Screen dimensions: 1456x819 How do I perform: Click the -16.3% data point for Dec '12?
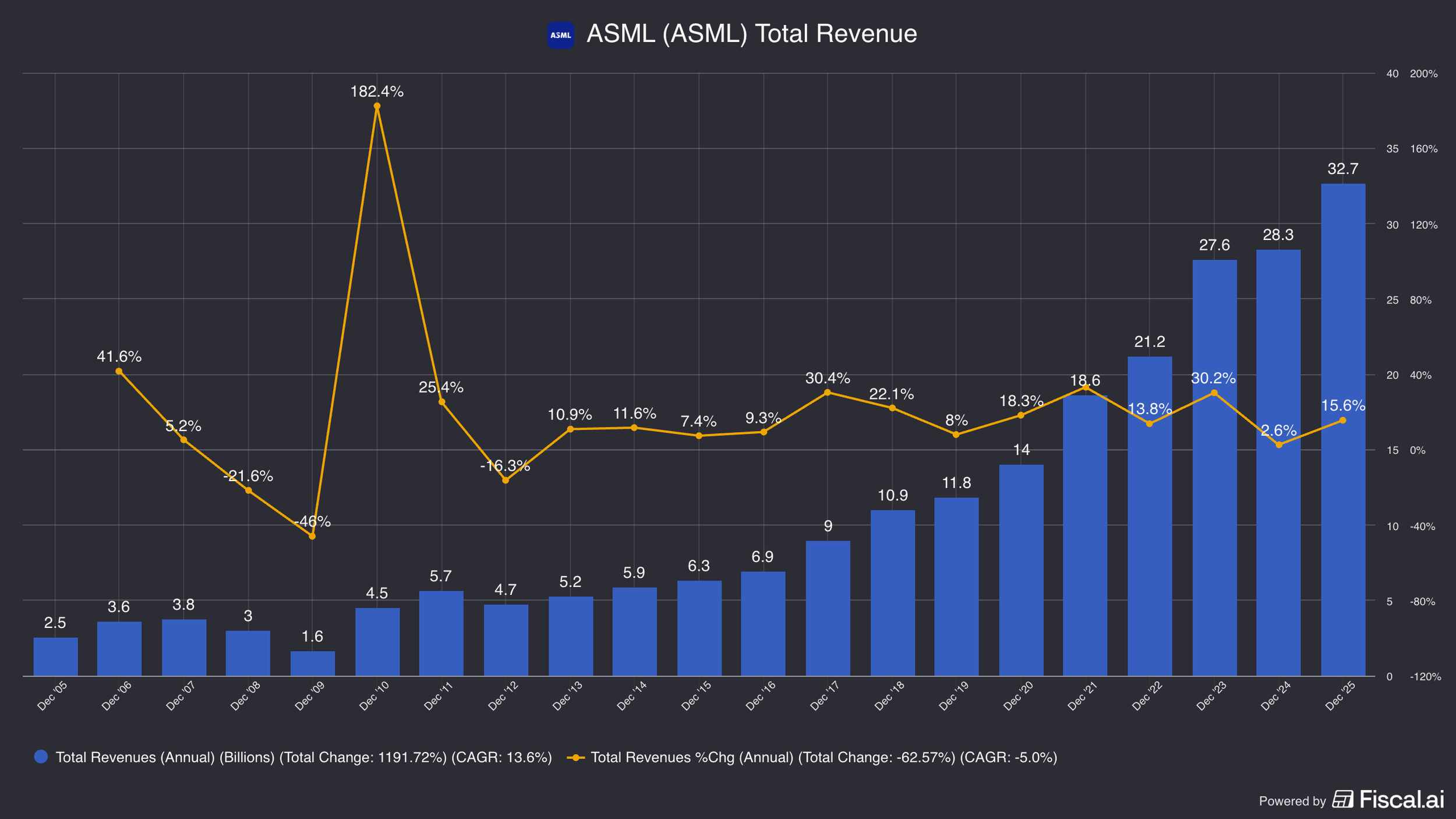click(x=506, y=480)
